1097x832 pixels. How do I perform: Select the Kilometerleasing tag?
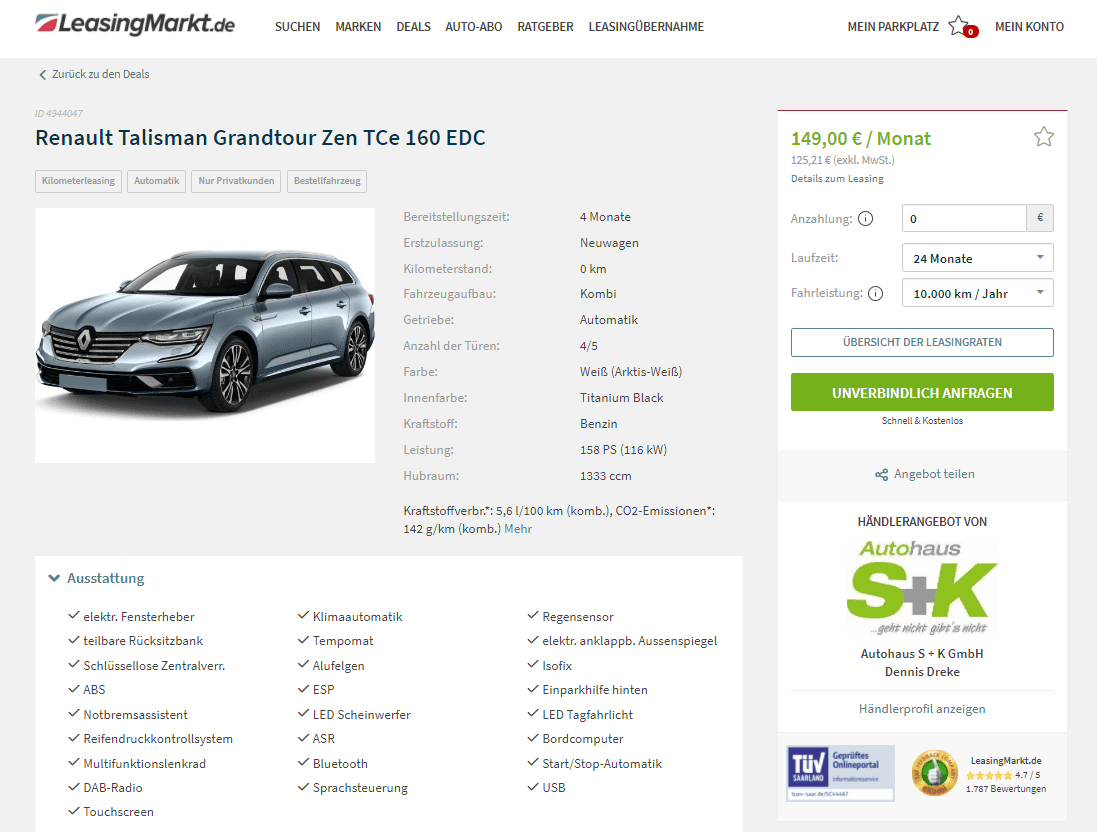[x=78, y=181]
